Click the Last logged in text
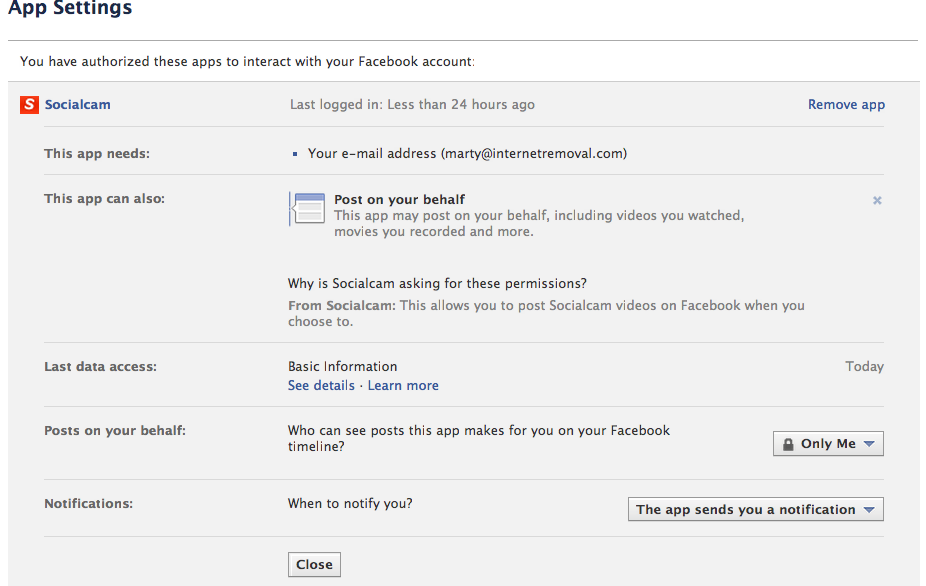 pyautogui.click(x=412, y=105)
